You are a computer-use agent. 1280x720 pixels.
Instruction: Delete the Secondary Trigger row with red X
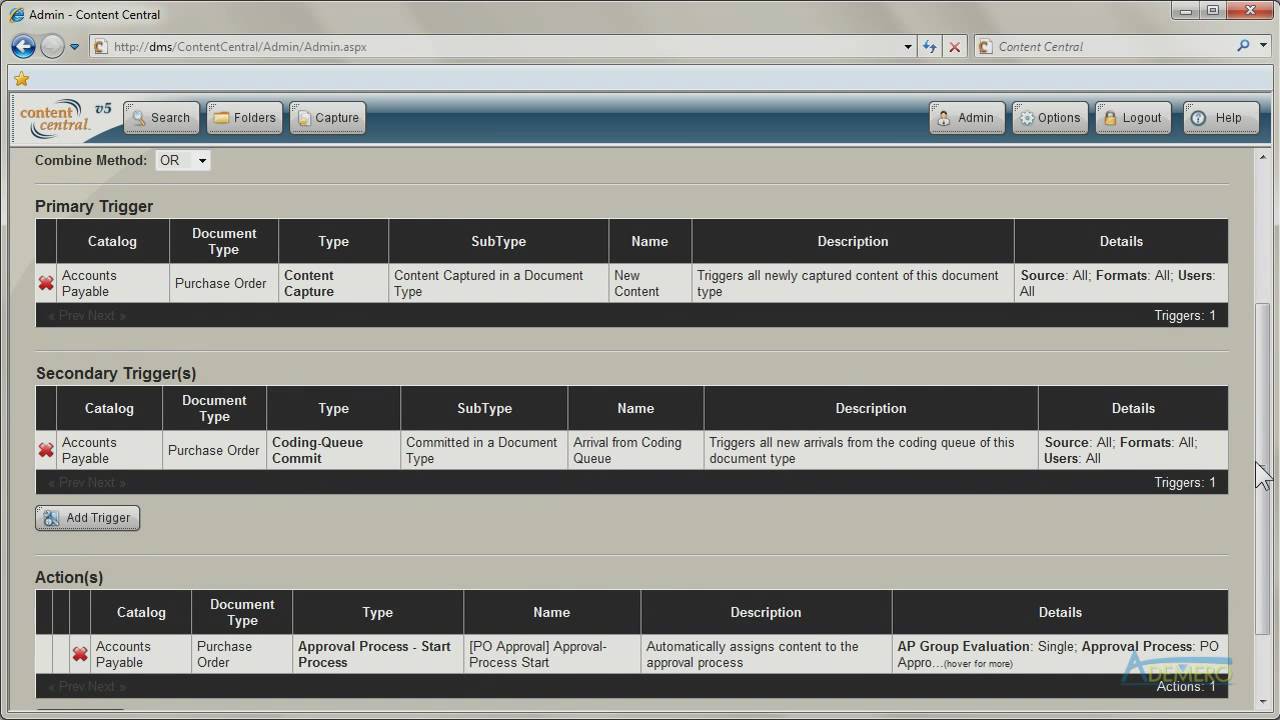46,450
